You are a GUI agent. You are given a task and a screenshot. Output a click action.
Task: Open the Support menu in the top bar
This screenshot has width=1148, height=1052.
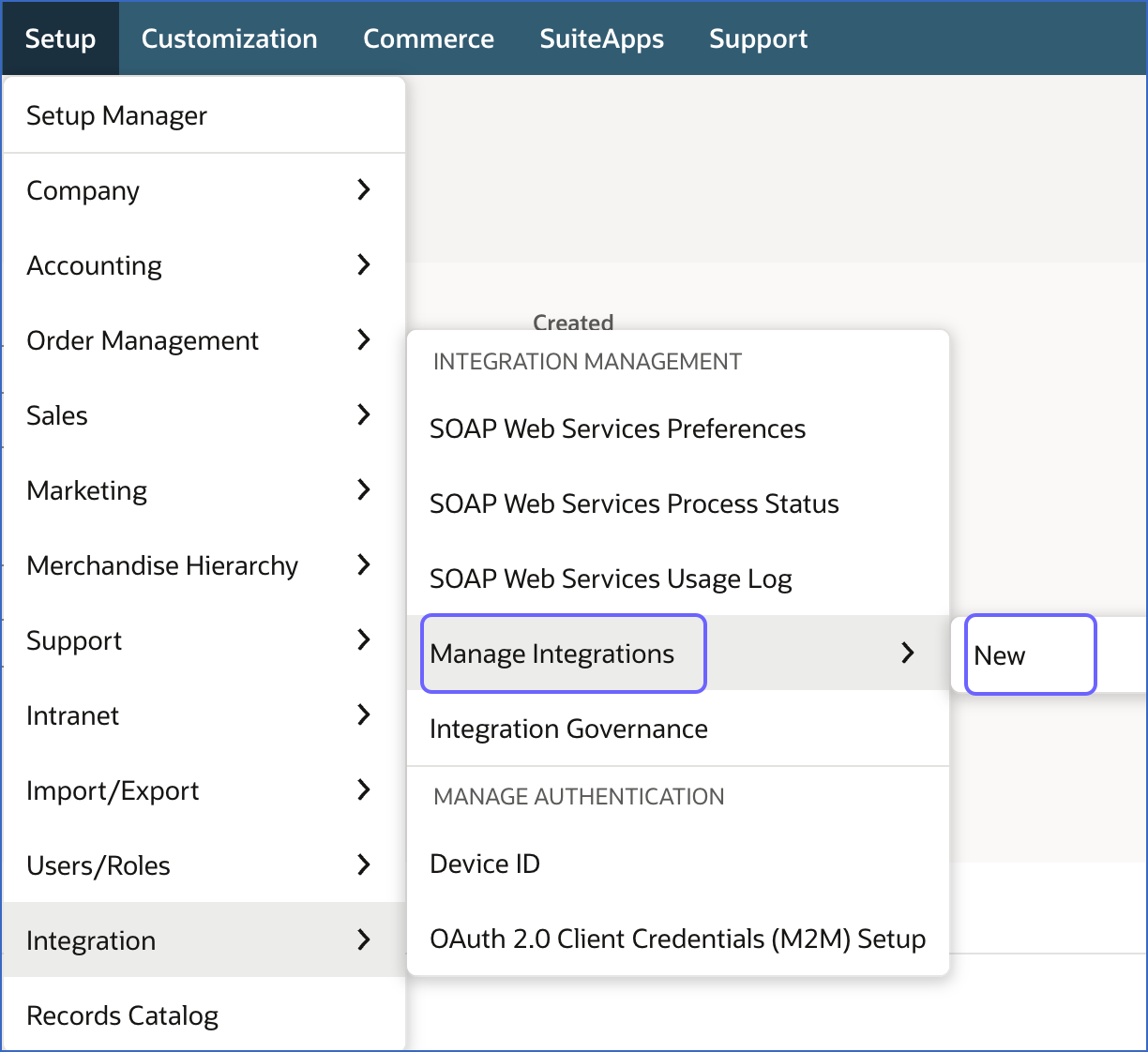tap(758, 38)
